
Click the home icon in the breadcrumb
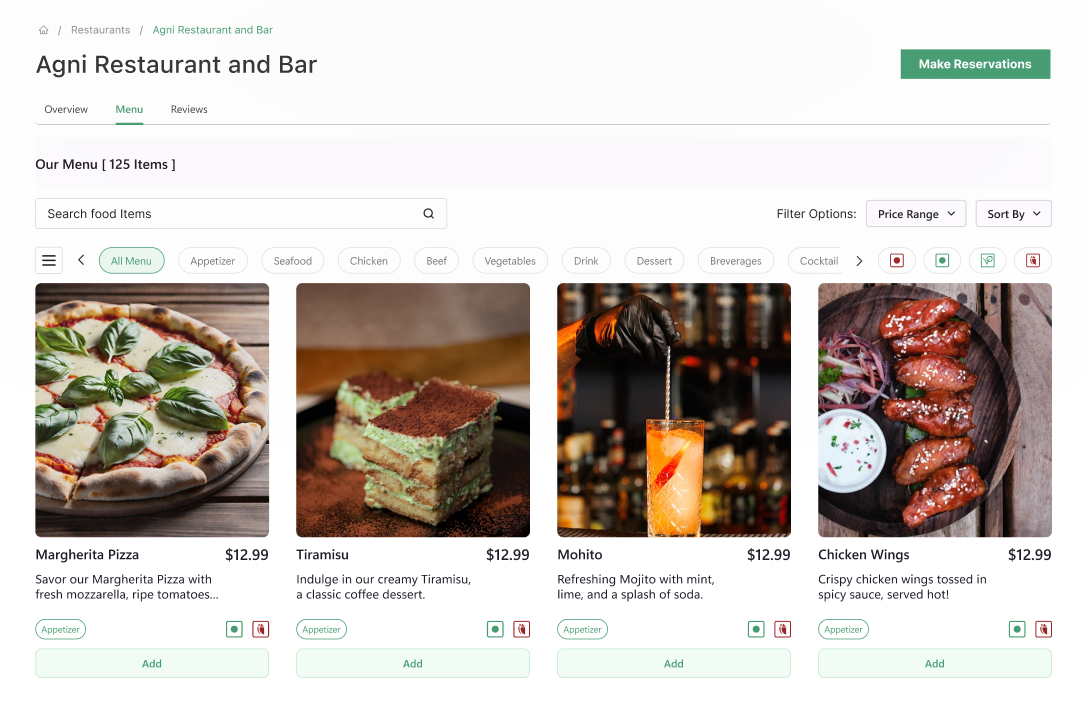43,30
